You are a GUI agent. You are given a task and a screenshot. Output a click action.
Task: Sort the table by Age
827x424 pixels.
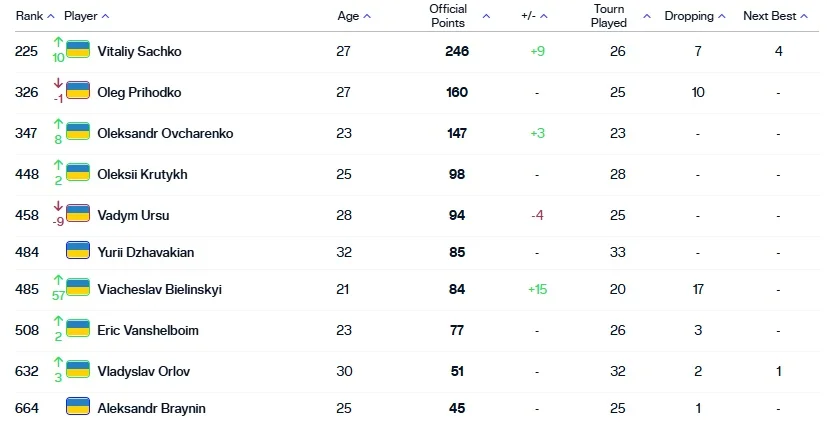point(354,16)
